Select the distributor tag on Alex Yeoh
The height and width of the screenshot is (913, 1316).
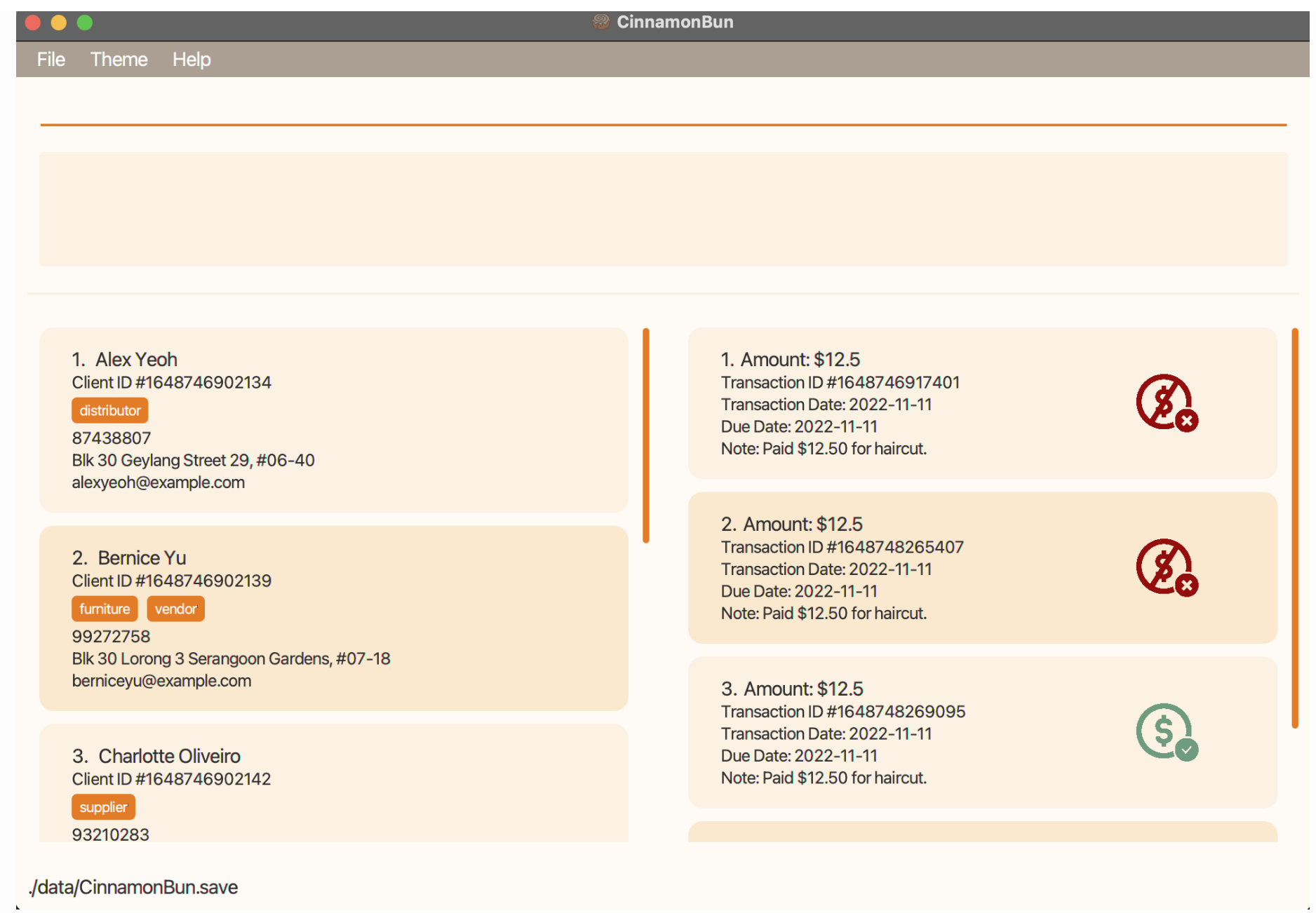(x=109, y=410)
